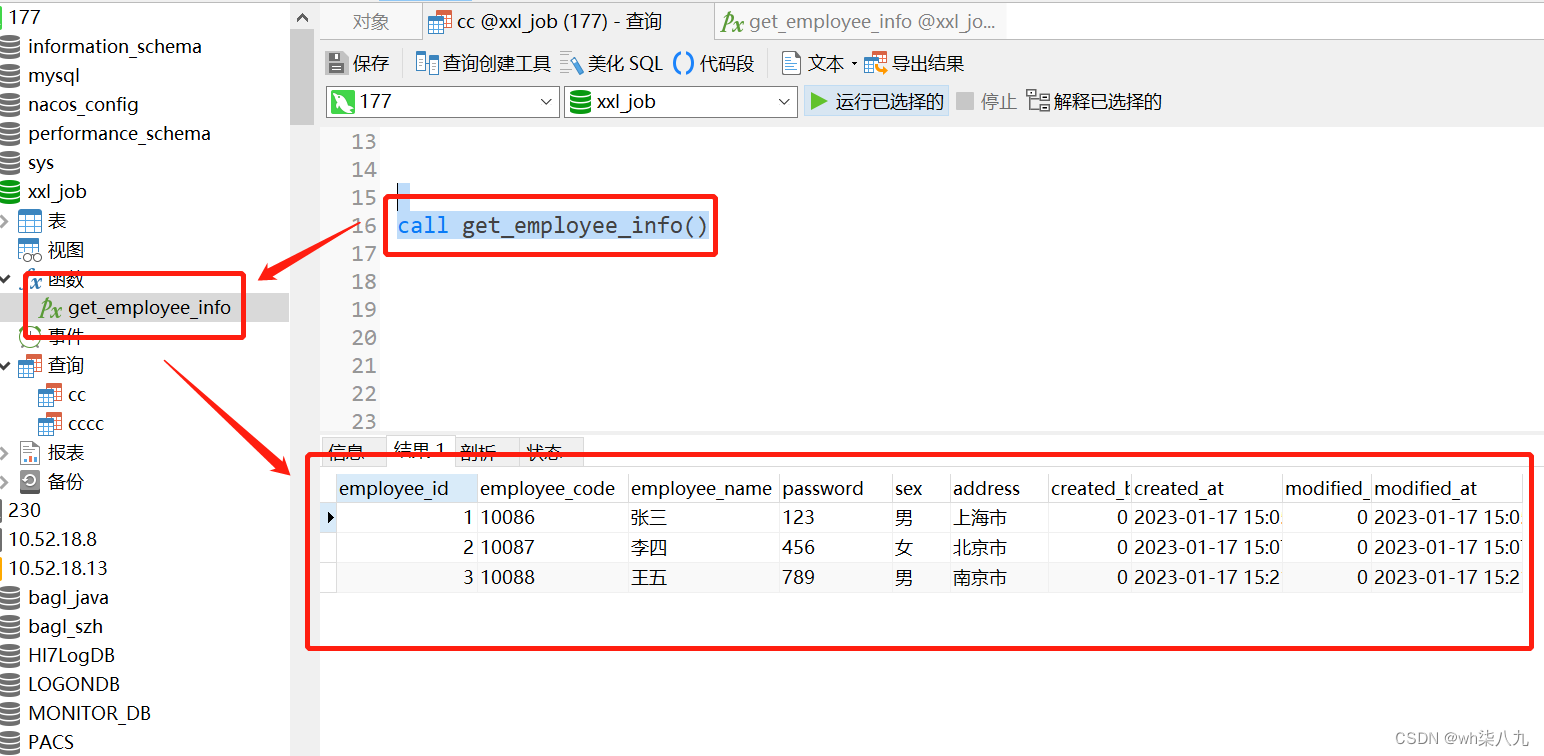Screen dimensions: 1544x756
Task: Click password cell 456
Action: pyautogui.click(x=836, y=548)
